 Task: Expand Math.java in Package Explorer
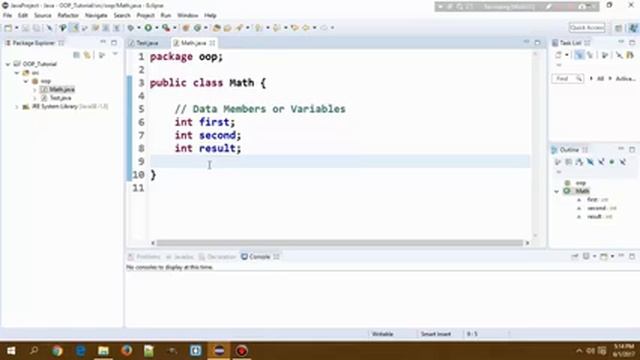(x=35, y=89)
